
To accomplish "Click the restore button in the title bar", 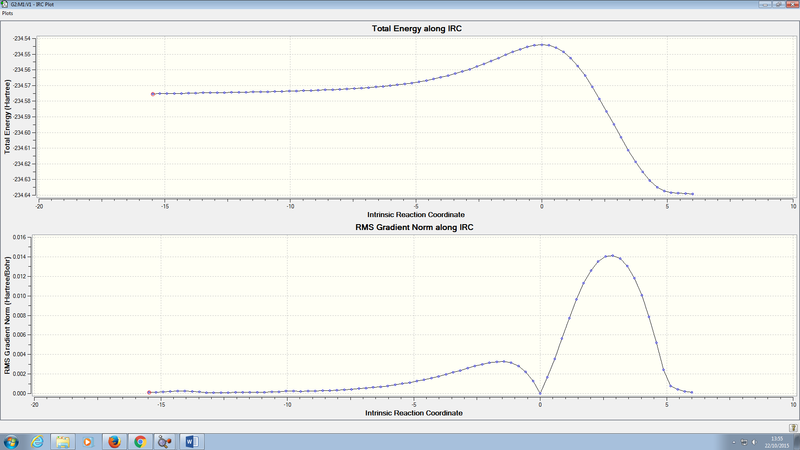I will tap(779, 4).
